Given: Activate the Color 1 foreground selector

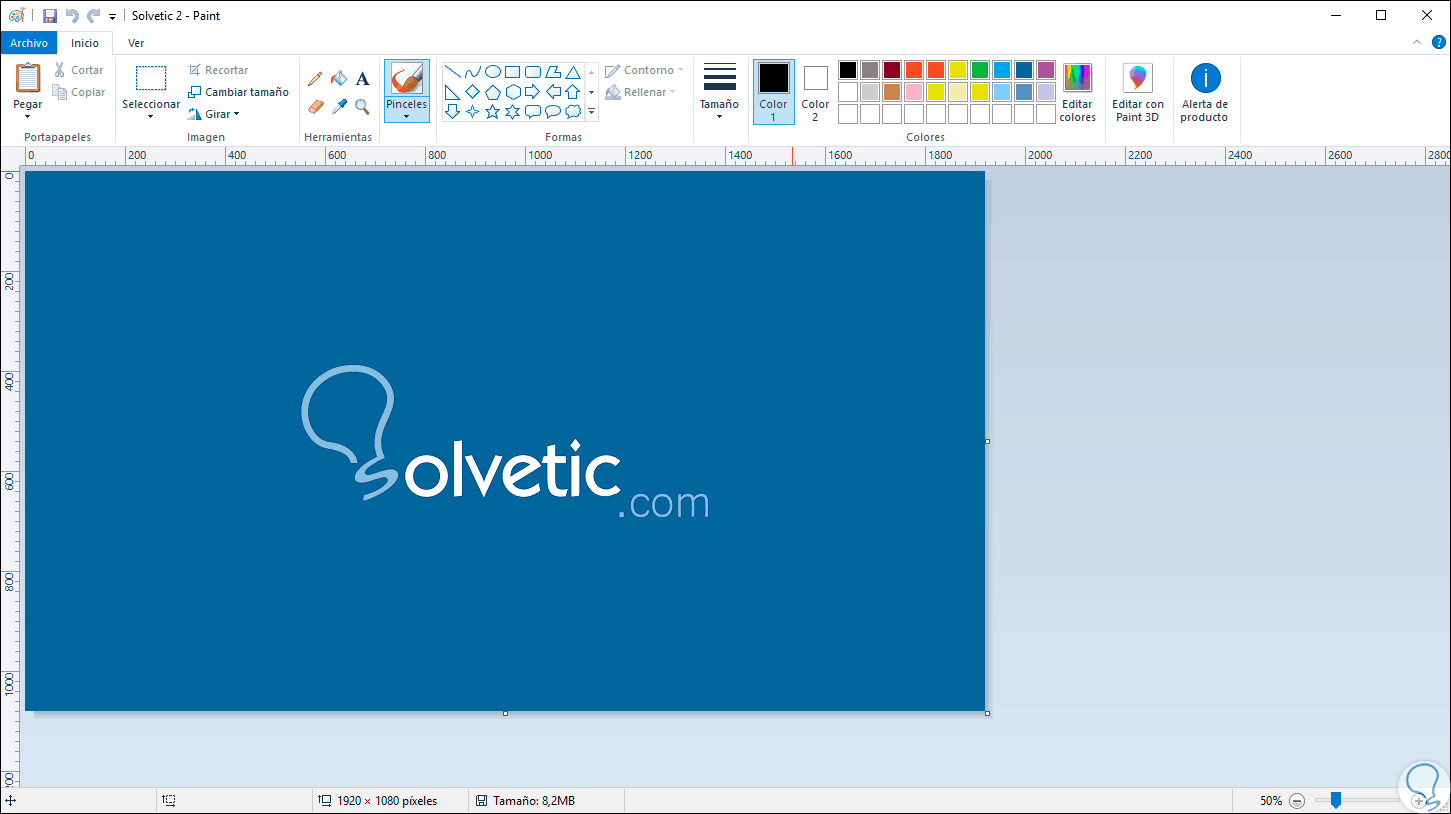Looking at the screenshot, I should pyautogui.click(x=774, y=92).
